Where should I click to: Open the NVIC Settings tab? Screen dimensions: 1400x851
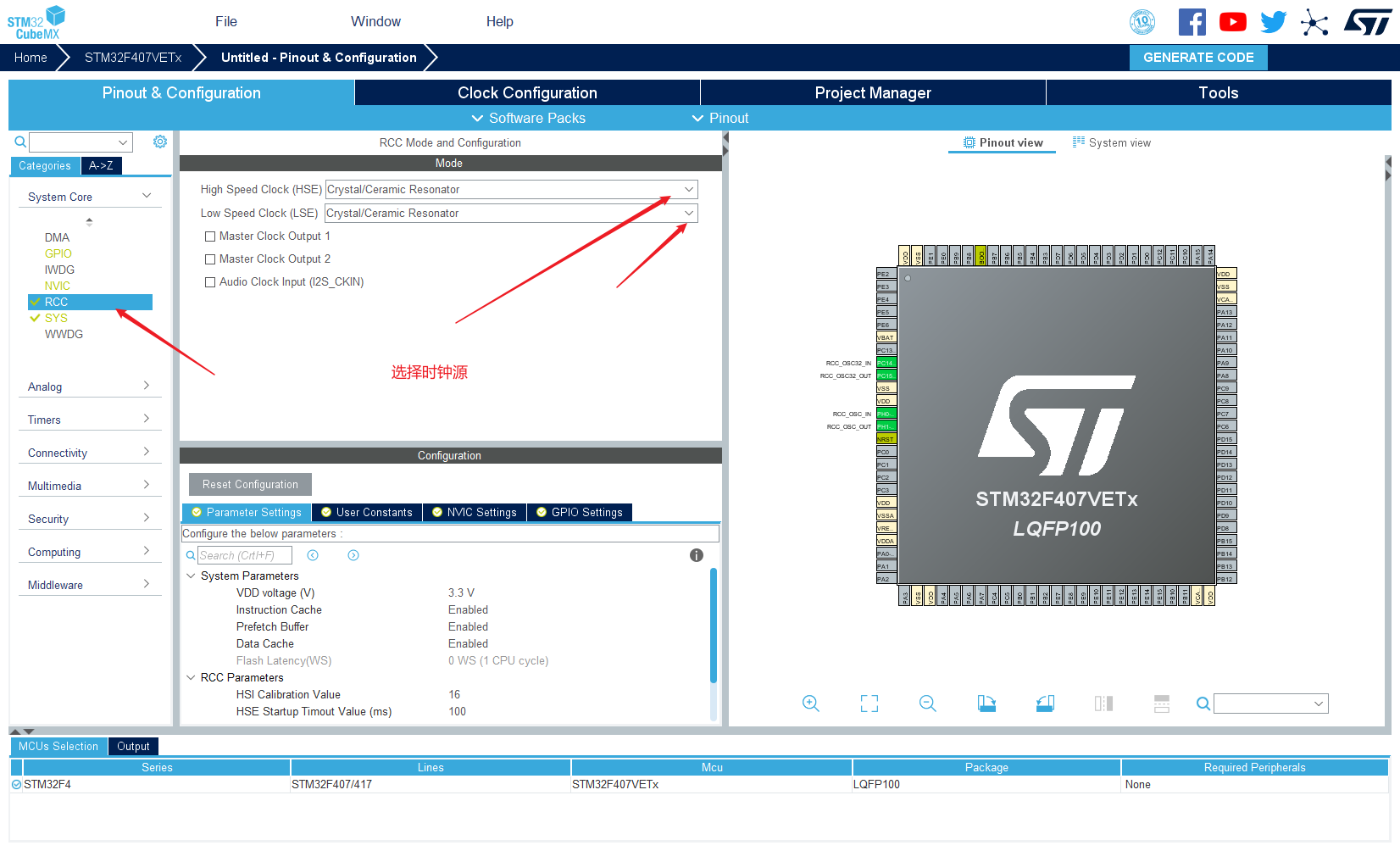click(x=475, y=512)
